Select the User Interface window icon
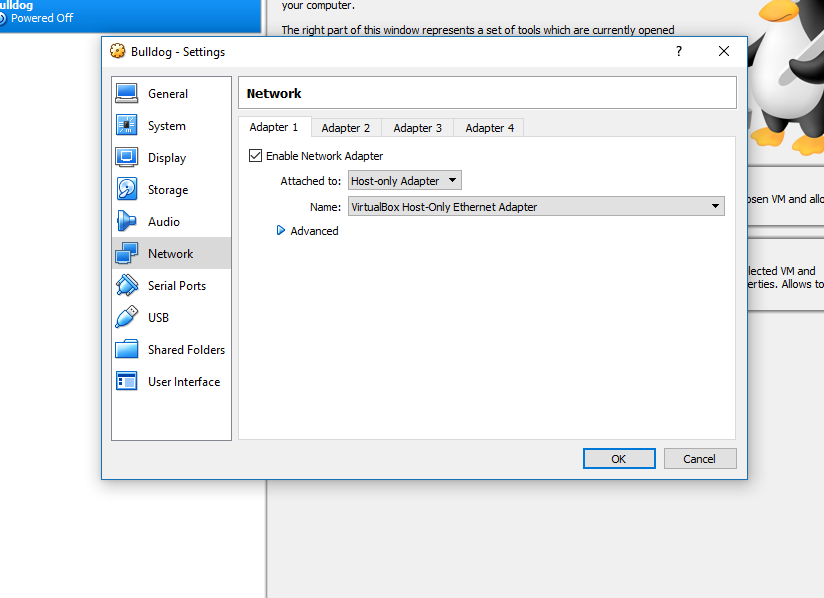824x598 pixels. tap(127, 382)
